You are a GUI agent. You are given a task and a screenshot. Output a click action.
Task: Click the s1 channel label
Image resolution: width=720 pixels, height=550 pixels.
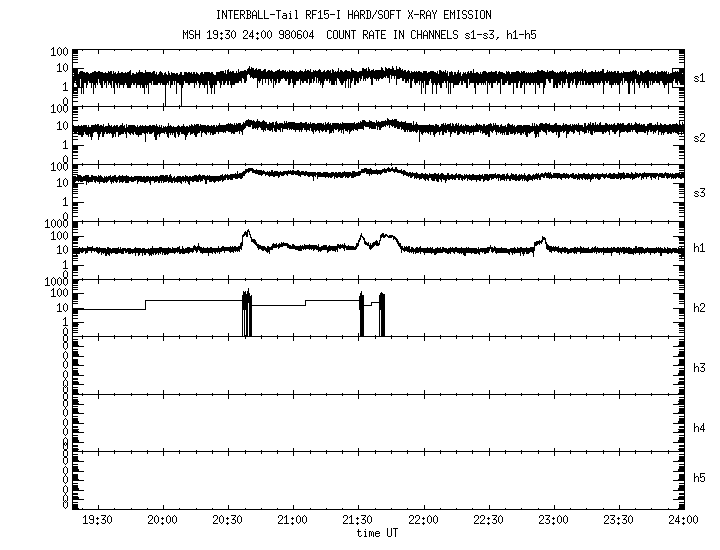coord(700,77)
